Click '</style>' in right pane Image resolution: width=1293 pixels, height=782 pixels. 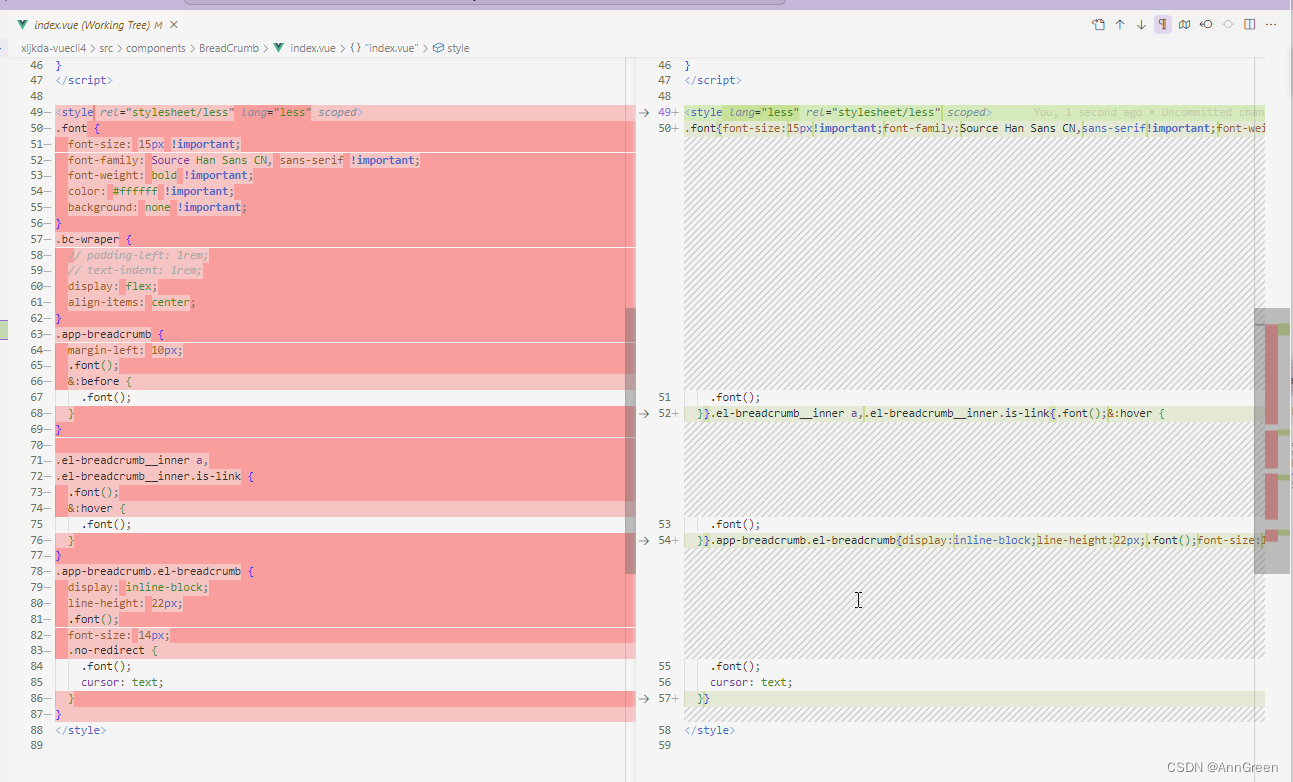710,730
